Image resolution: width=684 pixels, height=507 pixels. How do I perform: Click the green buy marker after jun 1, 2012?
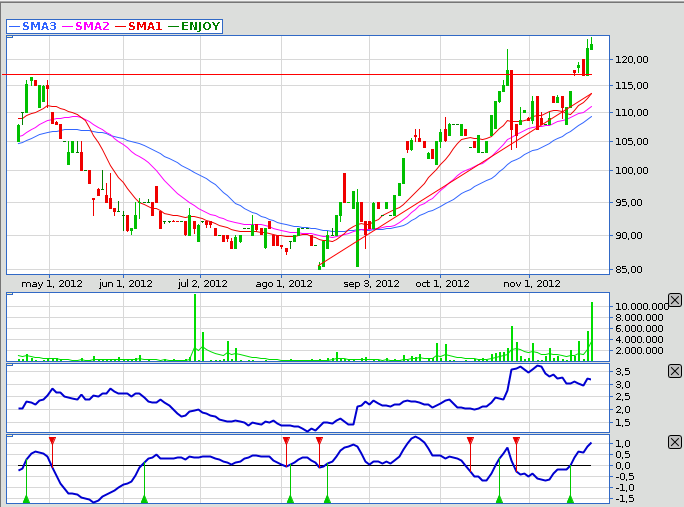[x=144, y=499]
